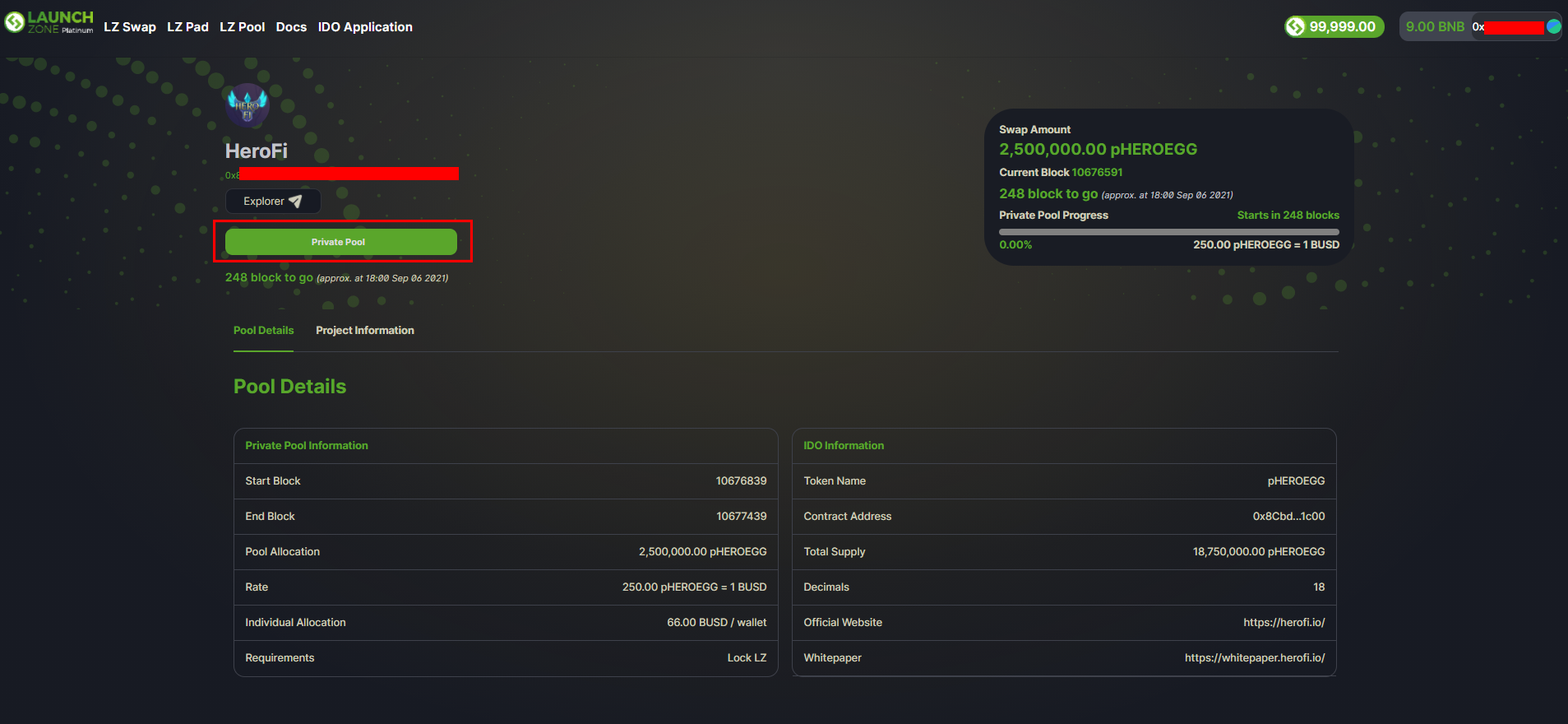The image size is (1568, 724).
Task: Click the wallet avatar circle icon
Action: pos(1553,26)
